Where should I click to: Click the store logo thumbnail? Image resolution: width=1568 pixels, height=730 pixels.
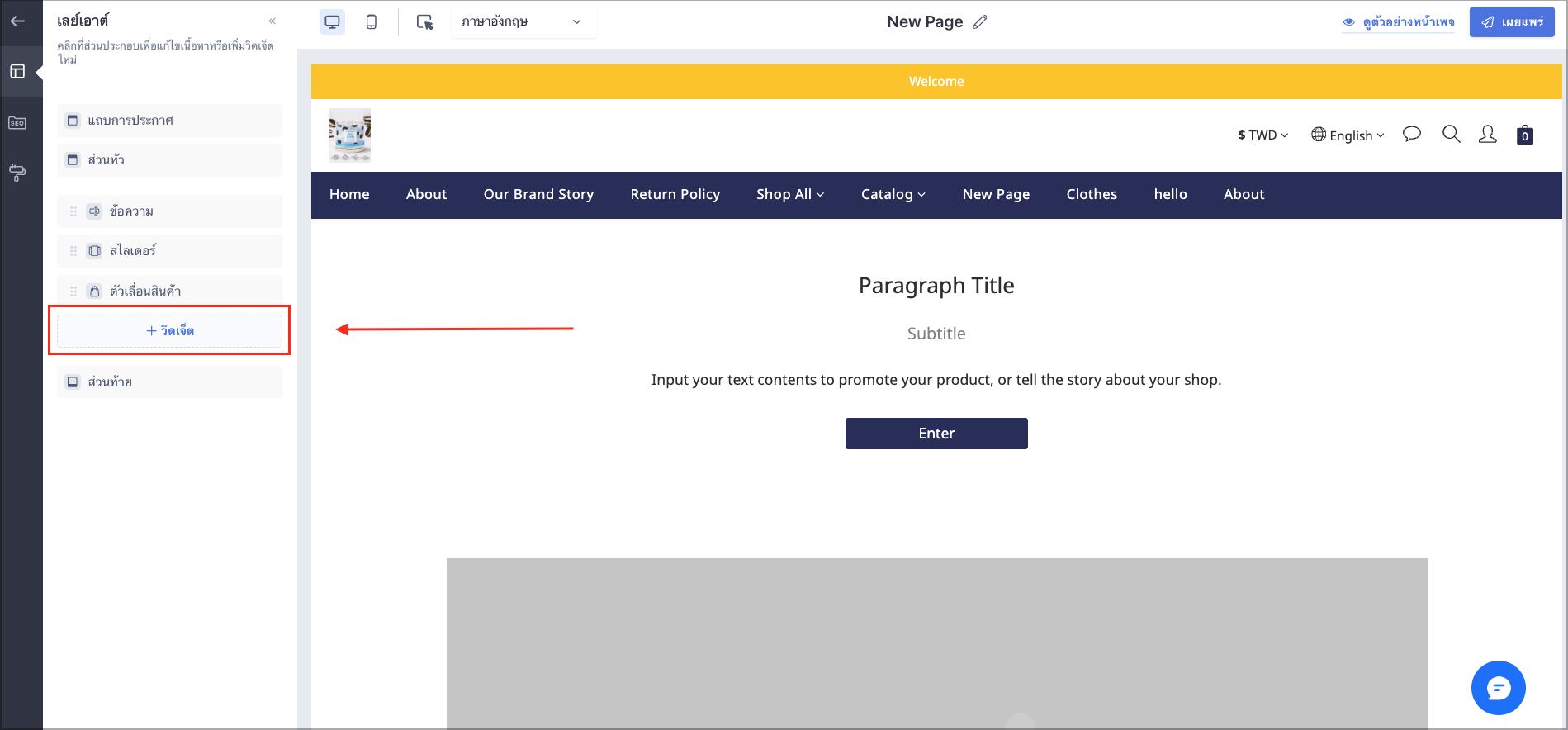350,135
